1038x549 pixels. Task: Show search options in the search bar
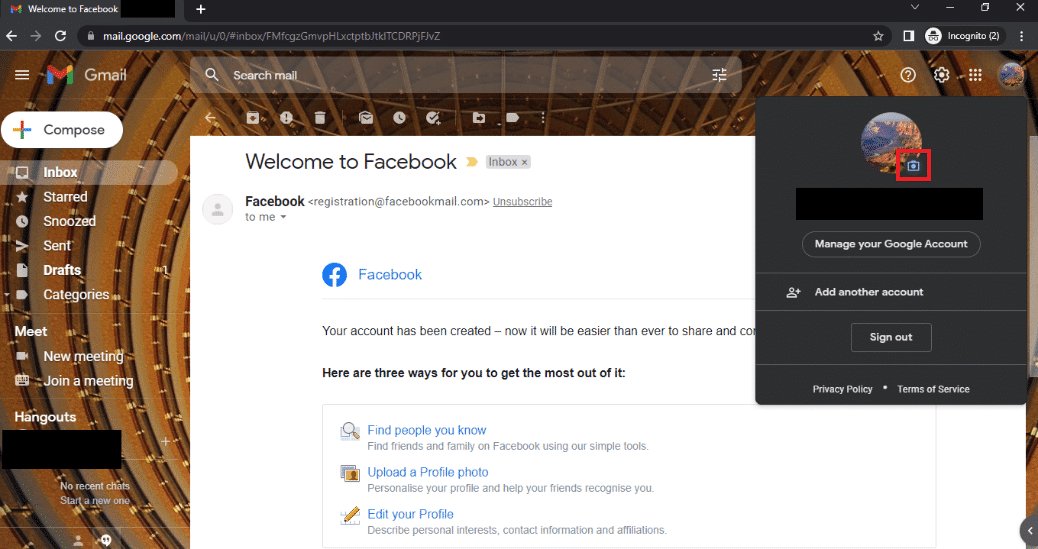(720, 75)
